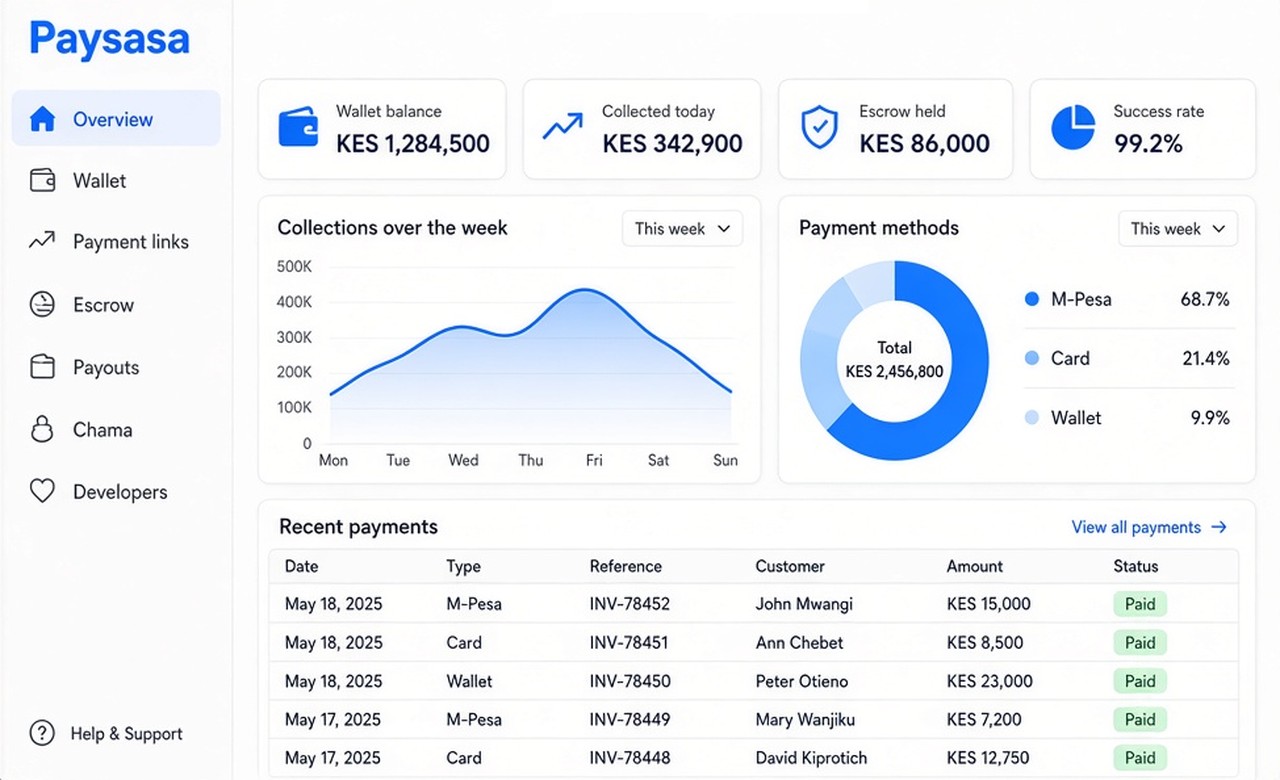Click the Paid badge for Peter Otieno
Viewport: 1280px width, 780px height.
click(1140, 681)
